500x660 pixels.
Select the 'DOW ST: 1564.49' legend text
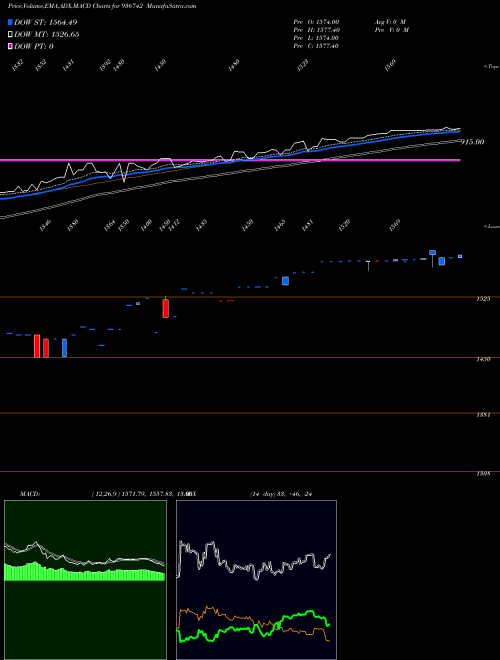pyautogui.click(x=45, y=22)
